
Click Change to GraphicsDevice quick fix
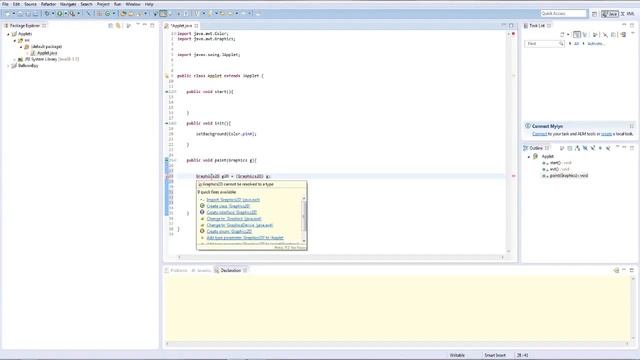coord(240,225)
